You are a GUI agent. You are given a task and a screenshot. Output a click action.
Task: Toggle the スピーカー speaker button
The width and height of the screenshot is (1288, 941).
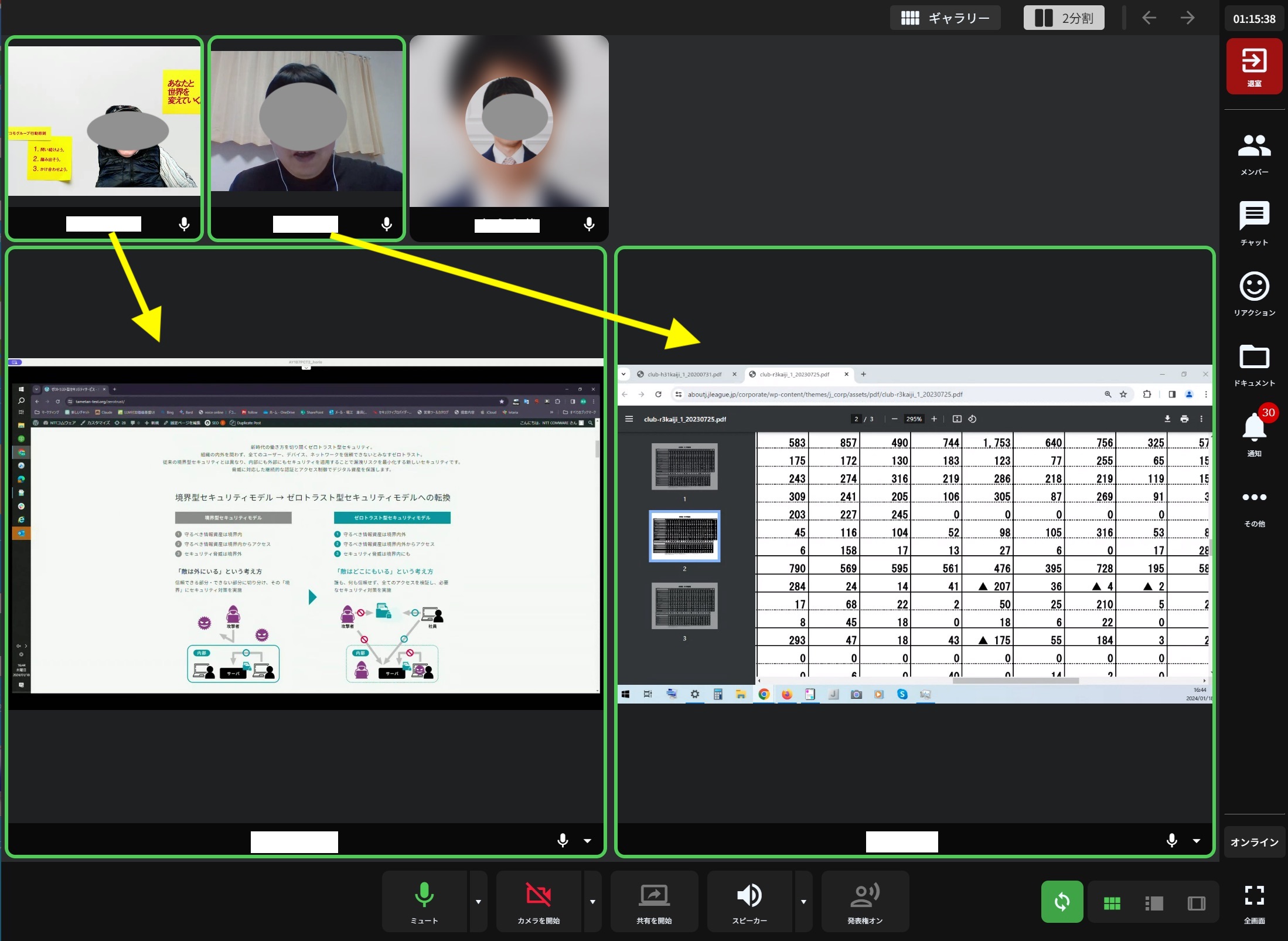(x=749, y=902)
